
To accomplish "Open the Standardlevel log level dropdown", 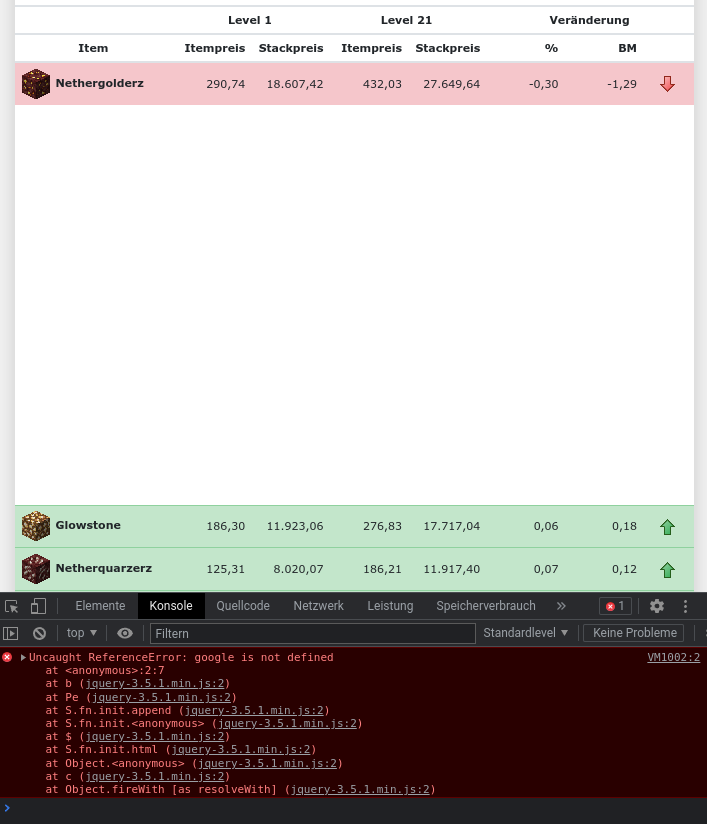I will click(525, 633).
